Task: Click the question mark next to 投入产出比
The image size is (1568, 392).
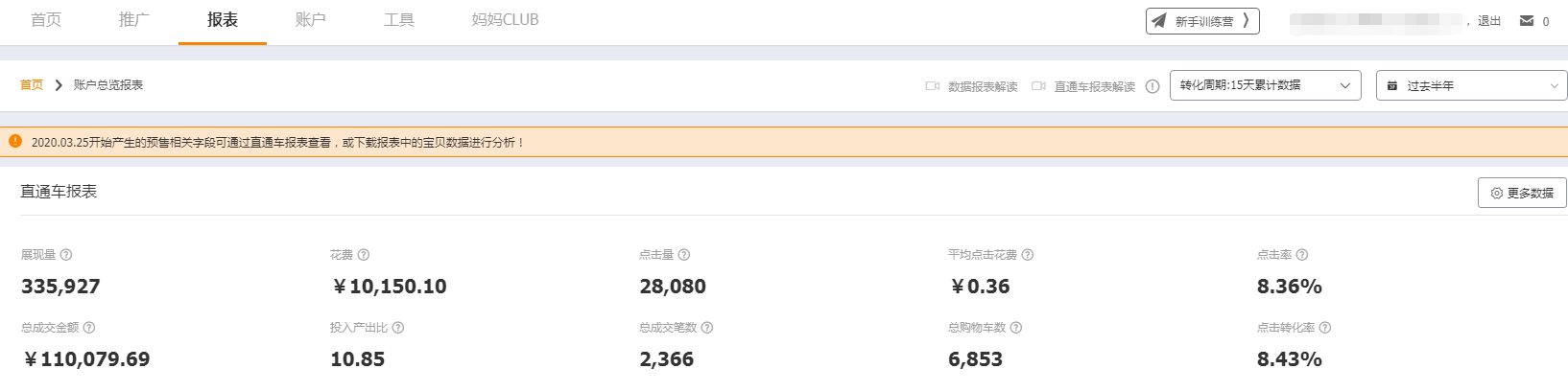Action: click(x=398, y=328)
